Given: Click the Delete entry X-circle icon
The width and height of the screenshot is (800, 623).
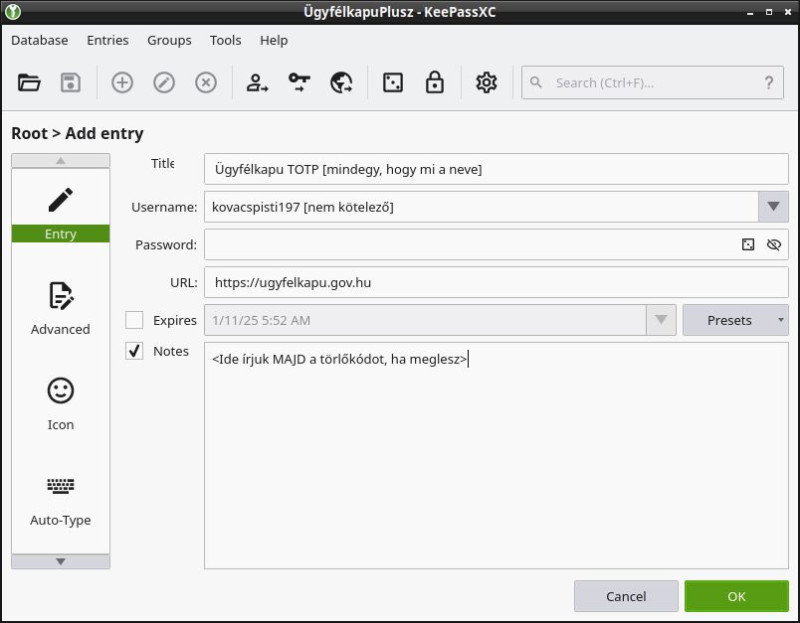Looking at the screenshot, I should pos(206,83).
